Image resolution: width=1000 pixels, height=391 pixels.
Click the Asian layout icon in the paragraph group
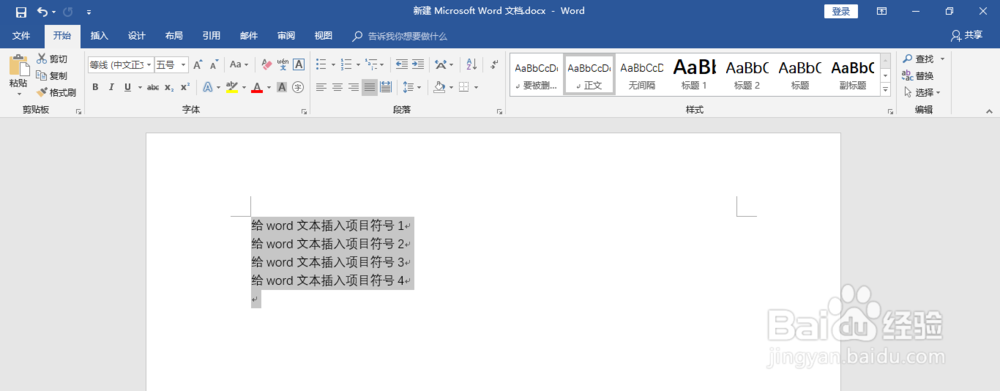pyautogui.click(x=441, y=64)
